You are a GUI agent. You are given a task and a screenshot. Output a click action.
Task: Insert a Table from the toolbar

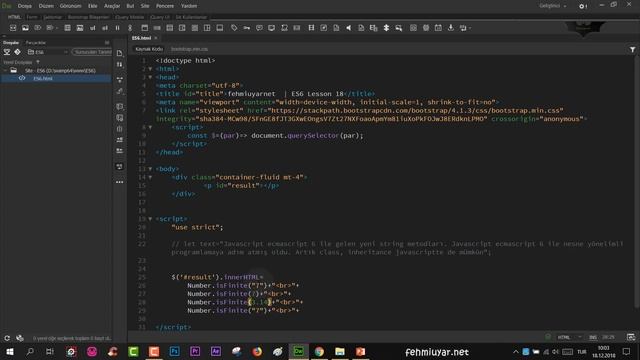click(67, 28)
